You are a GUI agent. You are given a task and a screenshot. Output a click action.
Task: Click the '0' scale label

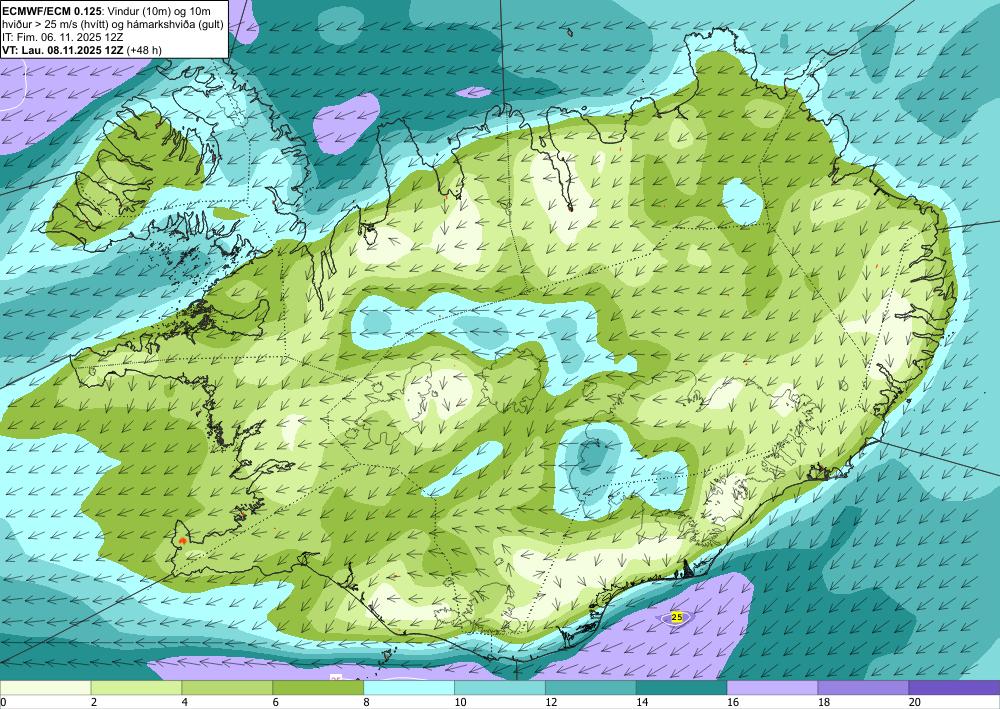[3, 703]
